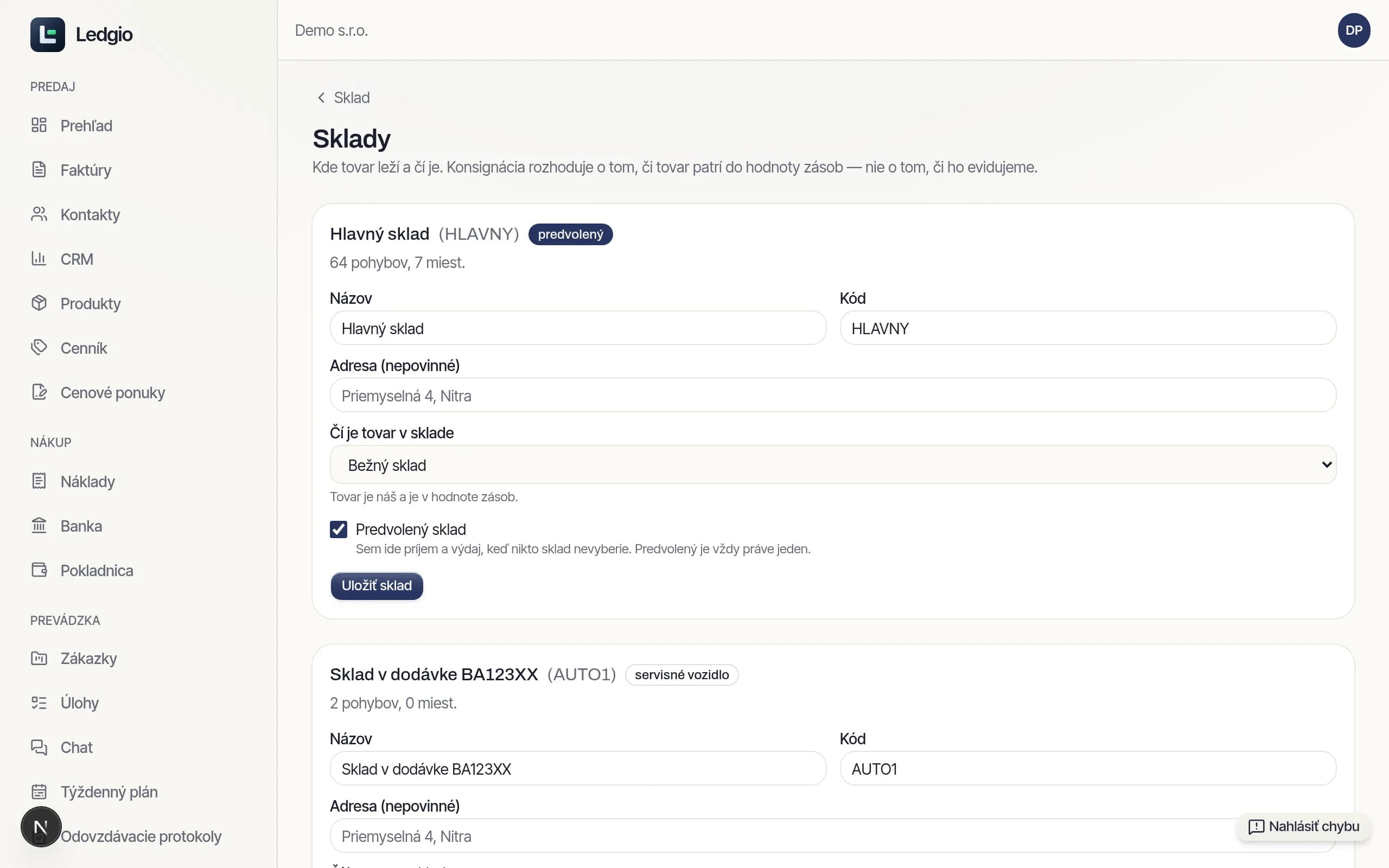The image size is (1389, 868).
Task: Click the Kód field containing AUTO1
Action: click(x=1088, y=768)
